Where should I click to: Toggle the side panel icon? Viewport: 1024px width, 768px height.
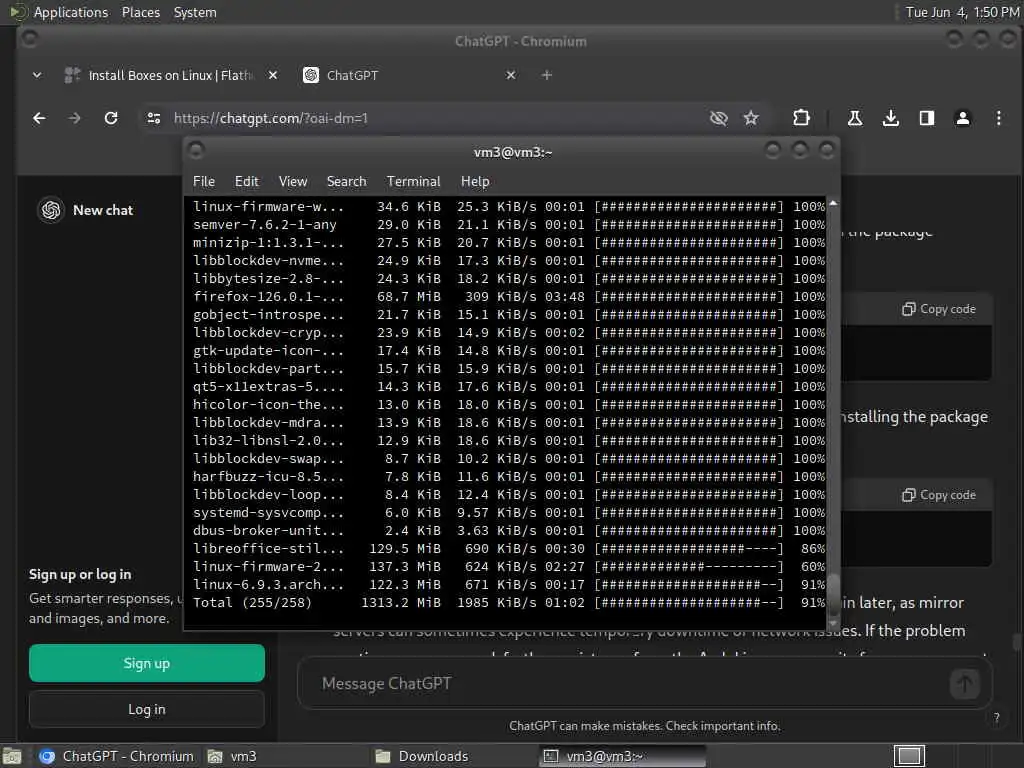927,118
